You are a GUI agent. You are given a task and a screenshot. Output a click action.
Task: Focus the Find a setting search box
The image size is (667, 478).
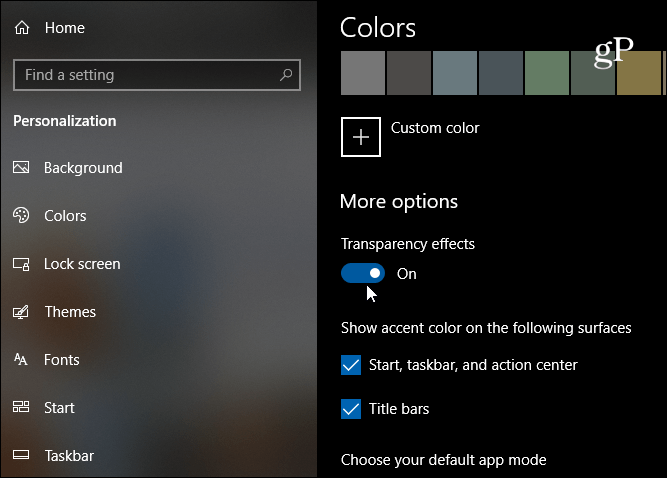[x=157, y=75]
